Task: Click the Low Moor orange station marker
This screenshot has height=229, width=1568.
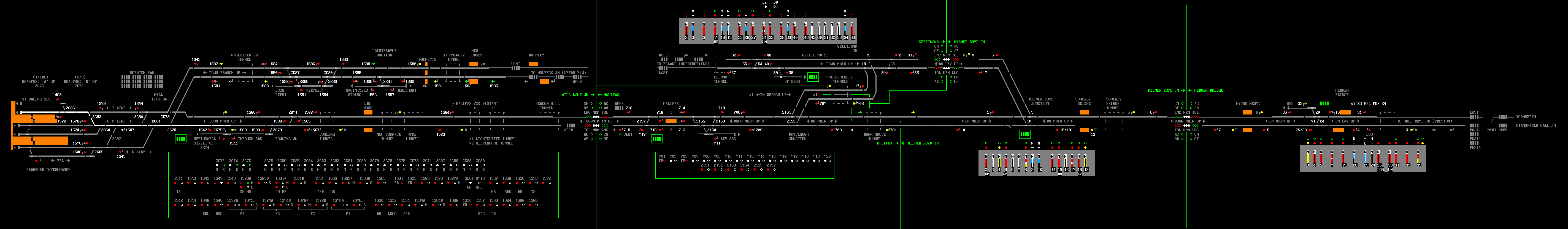Action: [368, 112]
